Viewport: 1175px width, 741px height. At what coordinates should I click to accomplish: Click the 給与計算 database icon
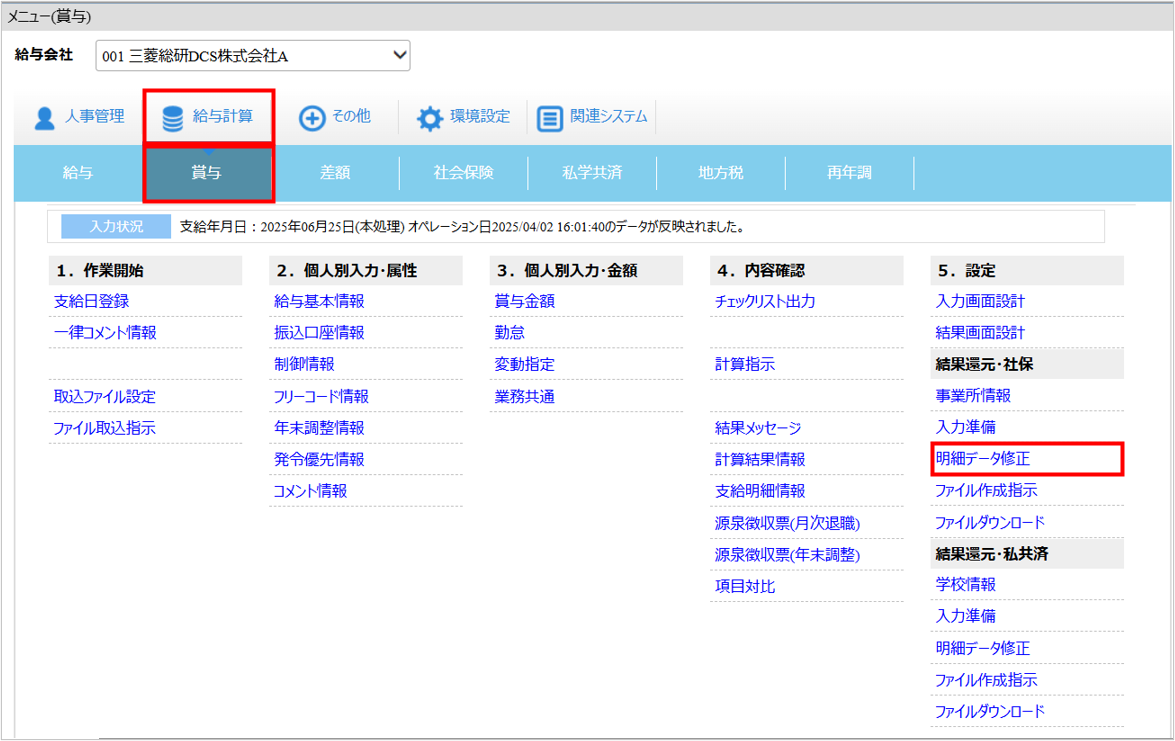[x=173, y=118]
